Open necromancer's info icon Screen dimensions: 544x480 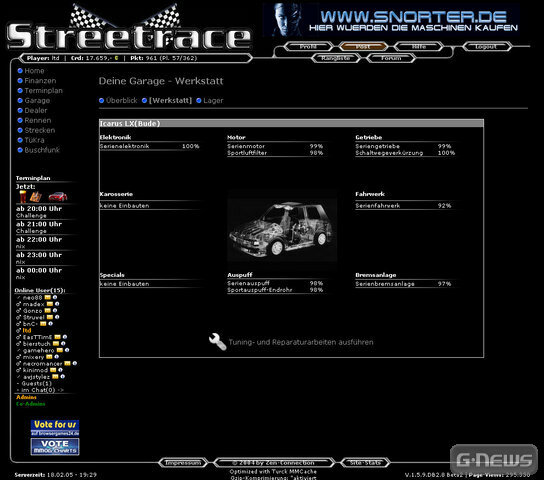(x=75, y=363)
